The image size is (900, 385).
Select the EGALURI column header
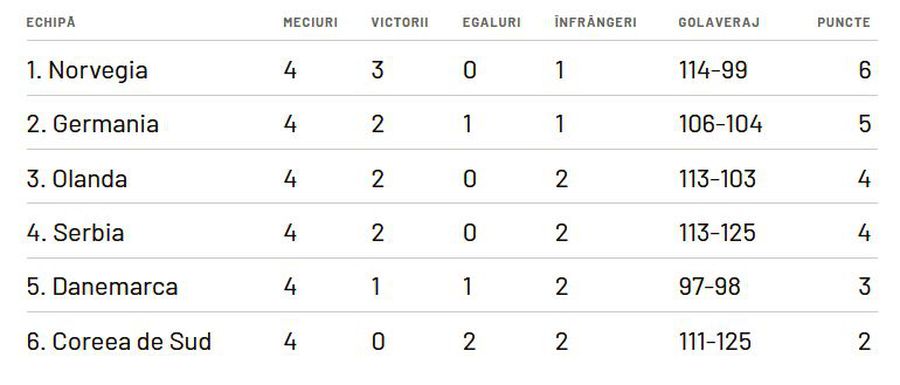coord(491,22)
